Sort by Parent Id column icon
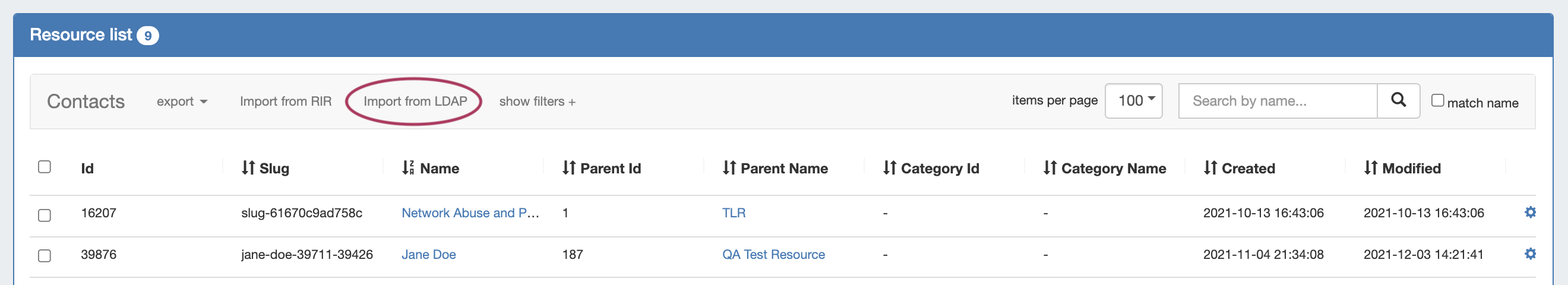This screenshot has height=285, width=1568. pos(568,168)
